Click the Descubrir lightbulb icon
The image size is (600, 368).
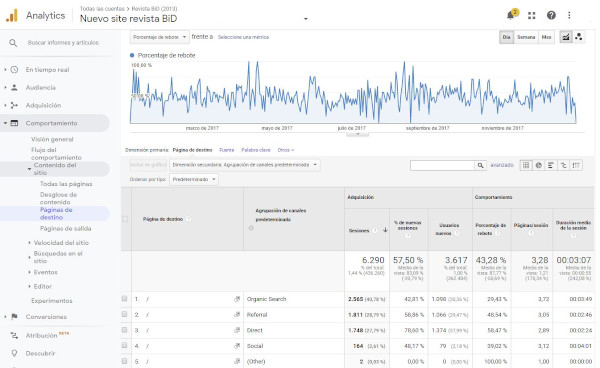(14, 353)
